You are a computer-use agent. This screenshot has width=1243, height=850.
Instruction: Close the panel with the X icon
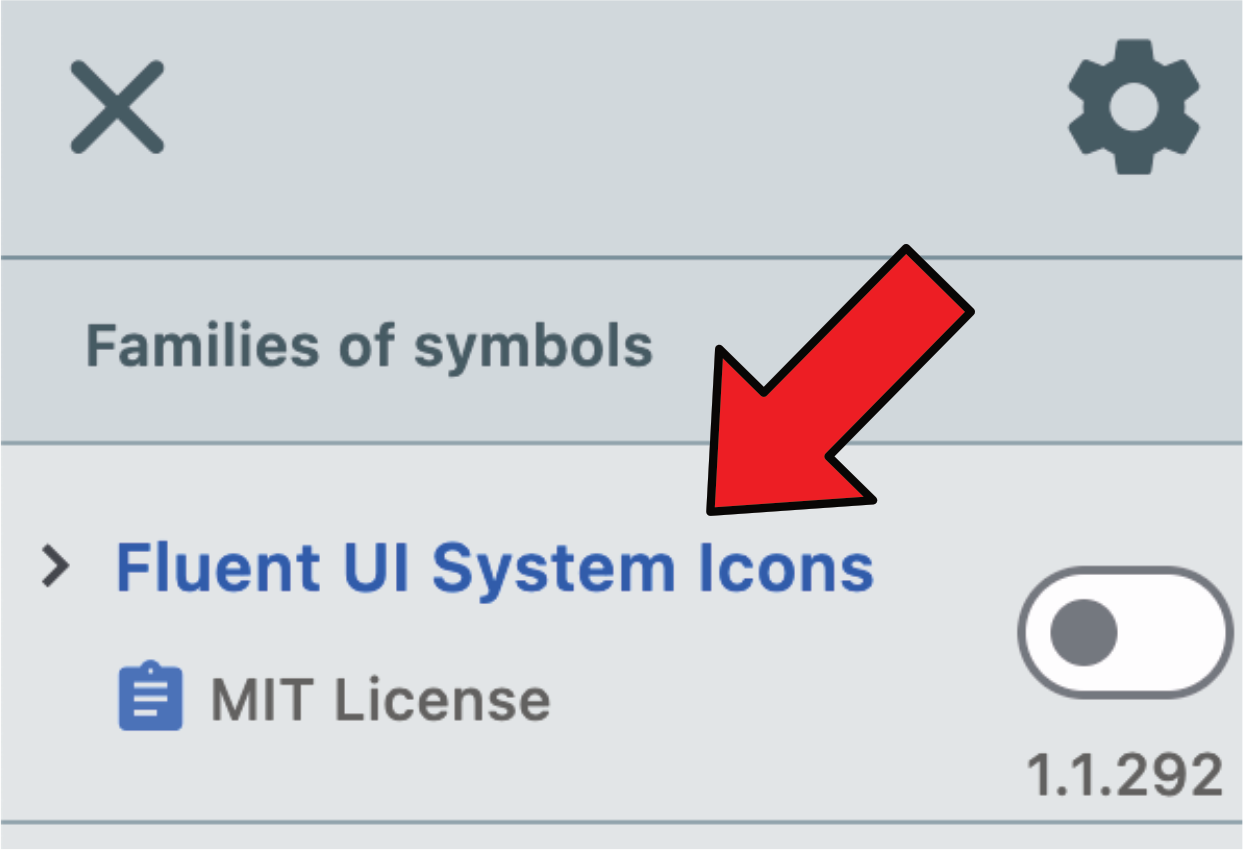tap(117, 107)
